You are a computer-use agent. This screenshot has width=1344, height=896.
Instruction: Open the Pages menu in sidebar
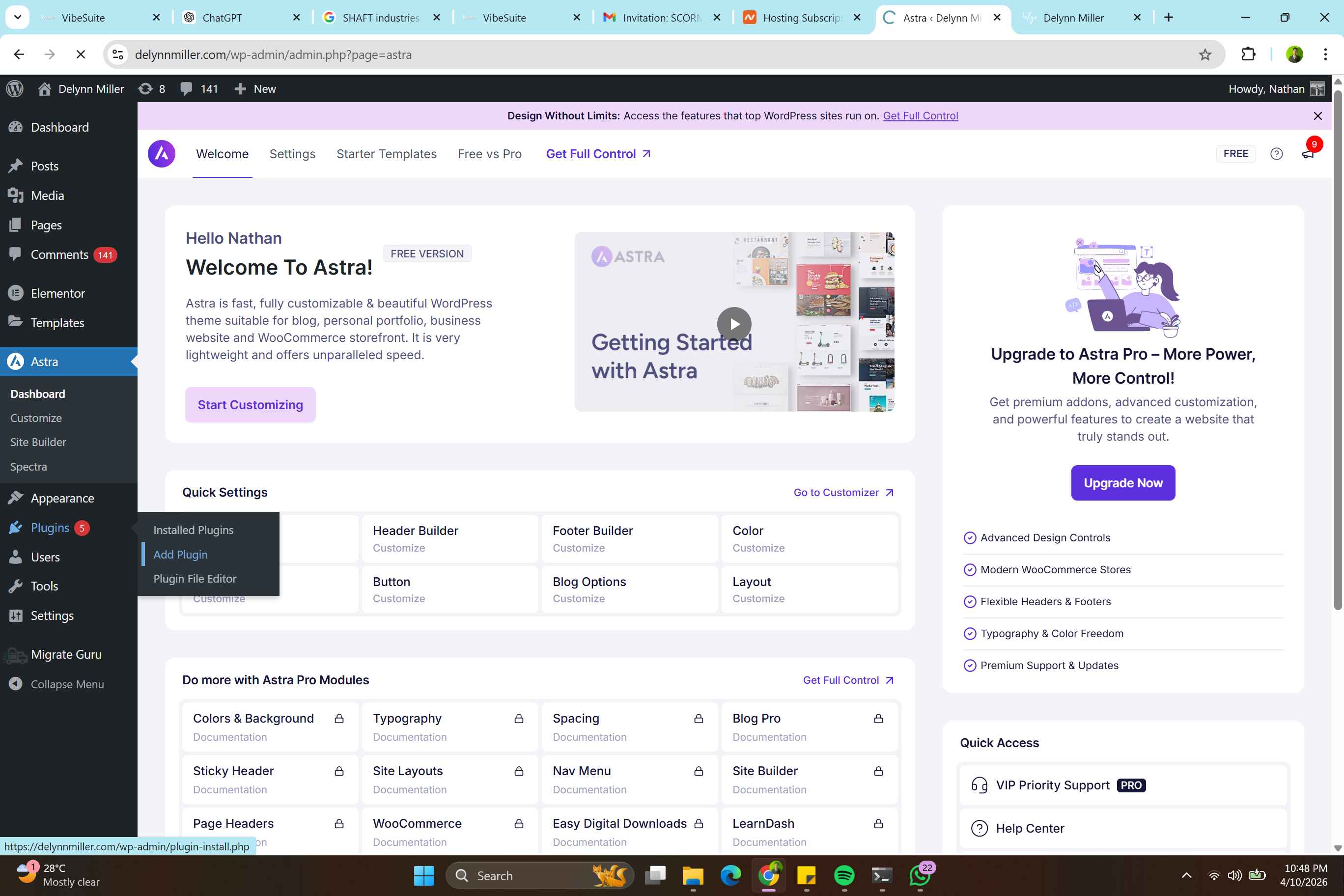[46, 225]
